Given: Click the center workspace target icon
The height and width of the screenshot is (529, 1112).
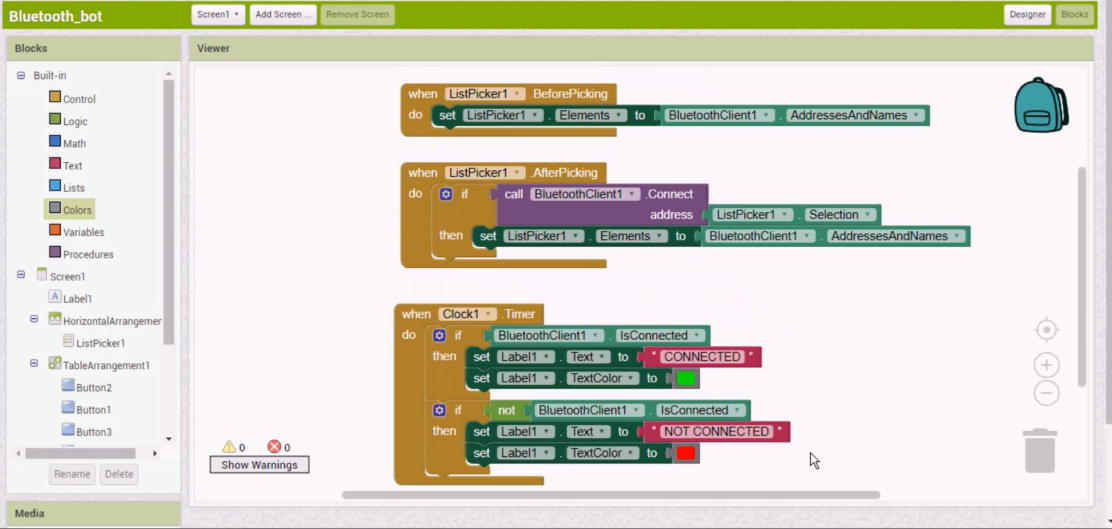Looking at the screenshot, I should pyautogui.click(x=1046, y=330).
